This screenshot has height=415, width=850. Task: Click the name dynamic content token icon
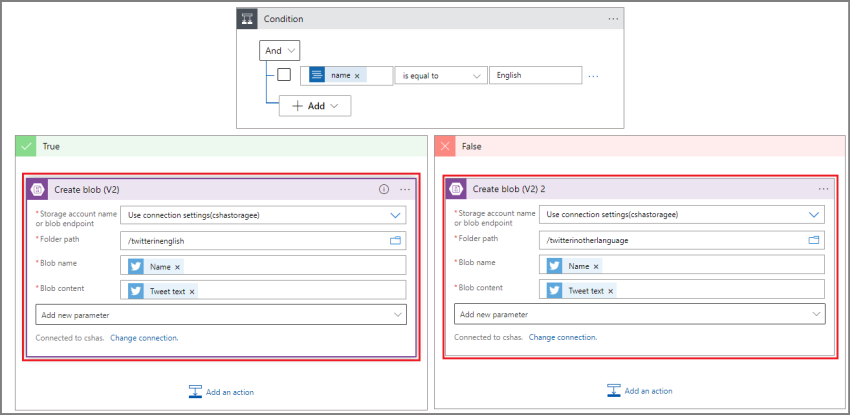point(317,75)
